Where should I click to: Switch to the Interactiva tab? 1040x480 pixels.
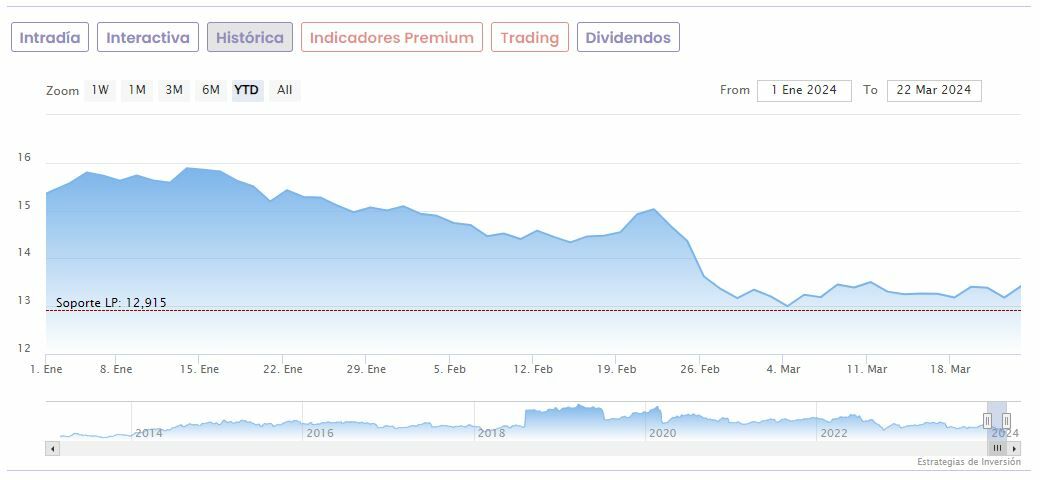point(148,38)
